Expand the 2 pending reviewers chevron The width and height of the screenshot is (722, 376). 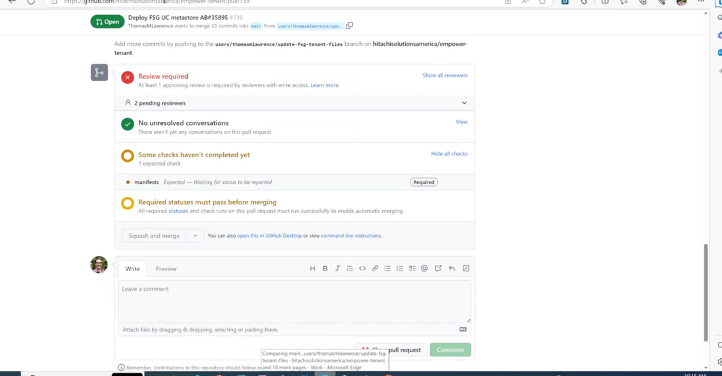[x=464, y=103]
